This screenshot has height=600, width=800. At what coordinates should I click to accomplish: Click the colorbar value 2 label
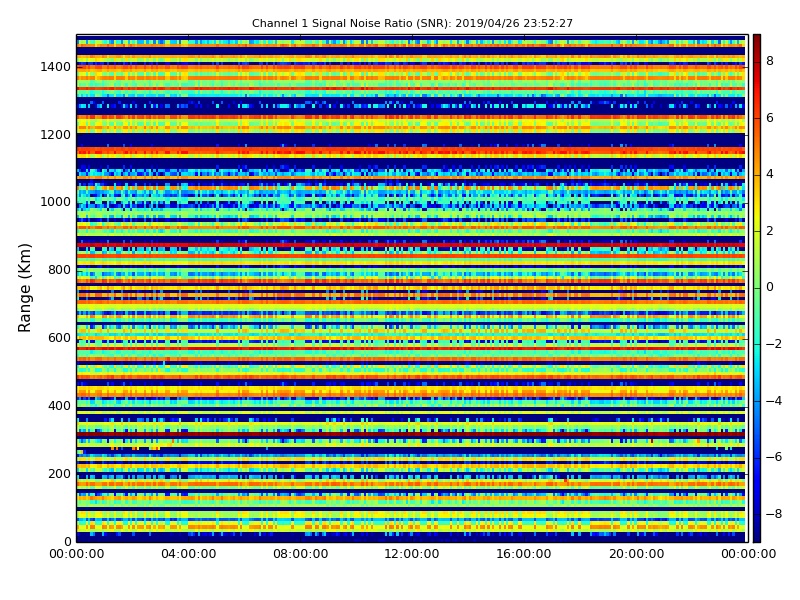770,231
